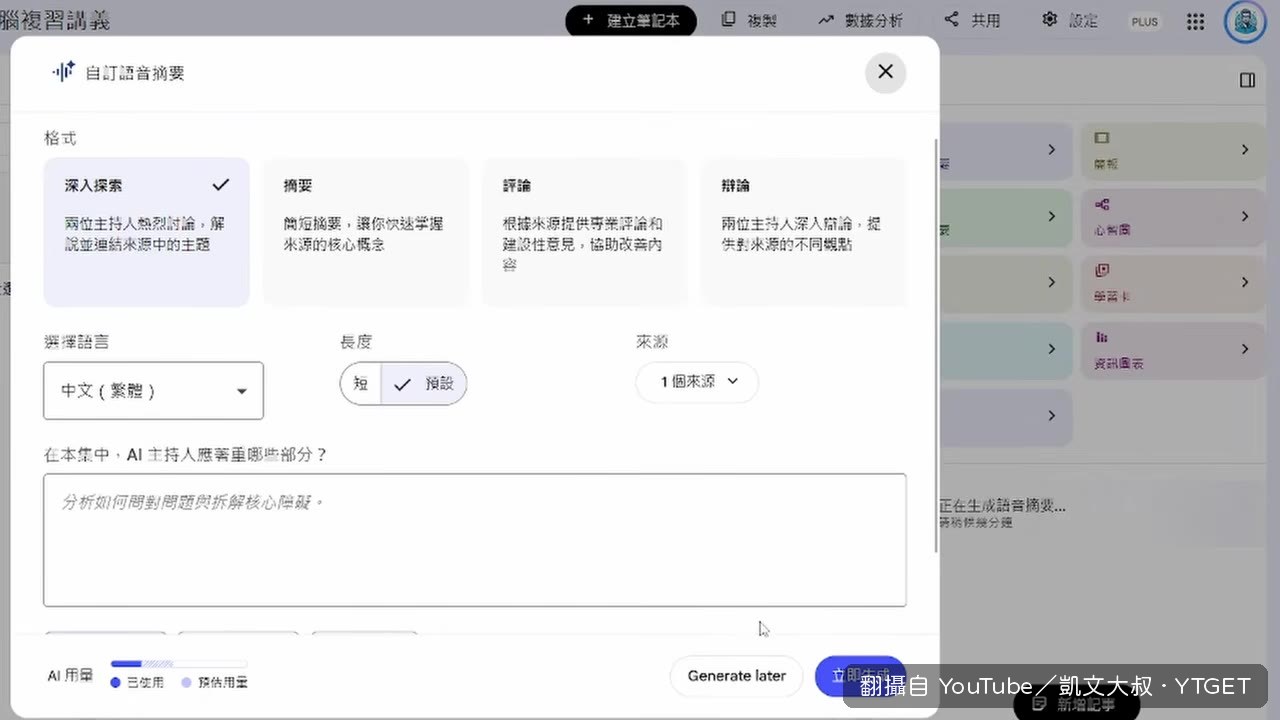The image size is (1280, 720).
Task: Focus the AI host focus text area
Action: [x=475, y=540]
